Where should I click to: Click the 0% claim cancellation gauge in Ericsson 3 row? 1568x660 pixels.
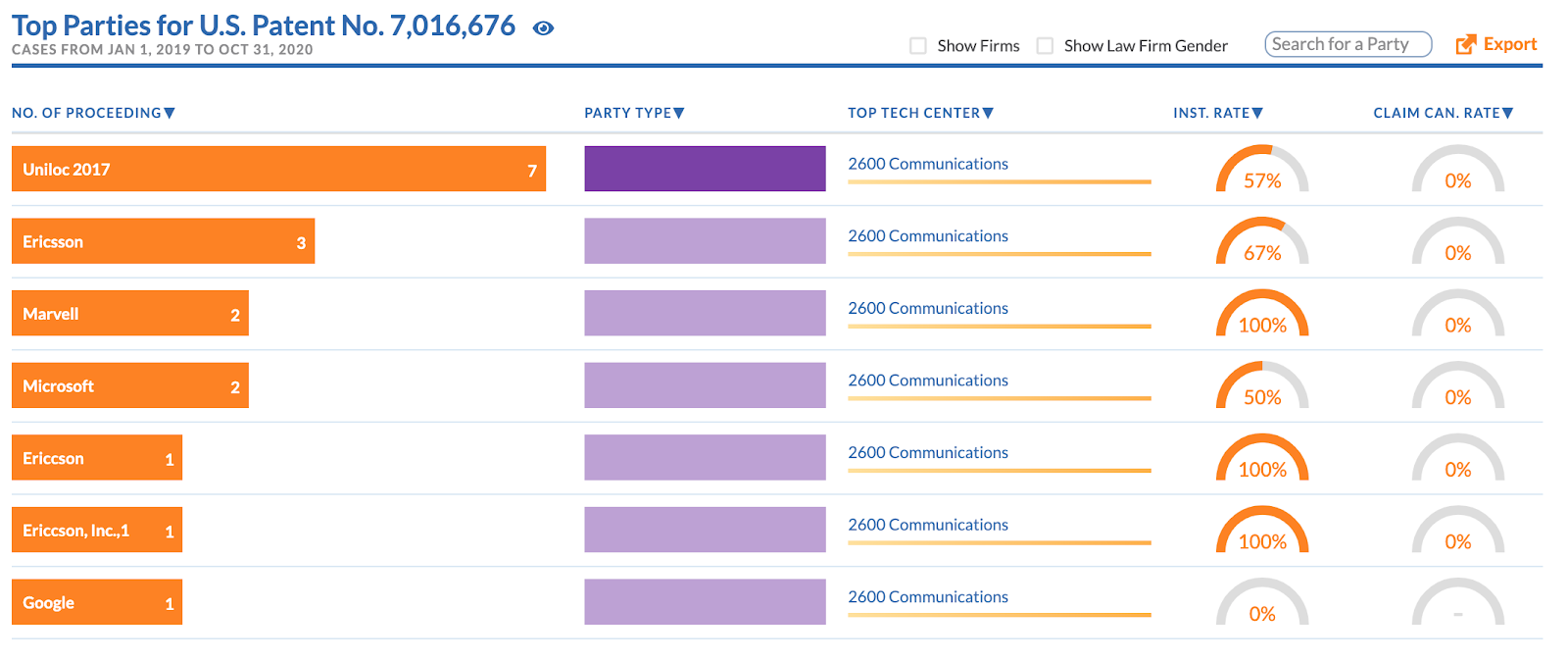(x=1457, y=242)
